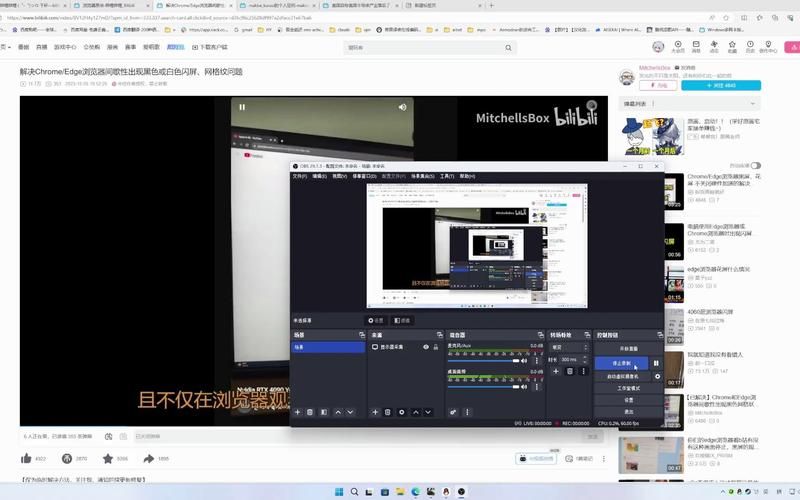800x500 pixels.
Task: Pause recording with the pause icon in OBS Controls
Action: [x=657, y=363]
